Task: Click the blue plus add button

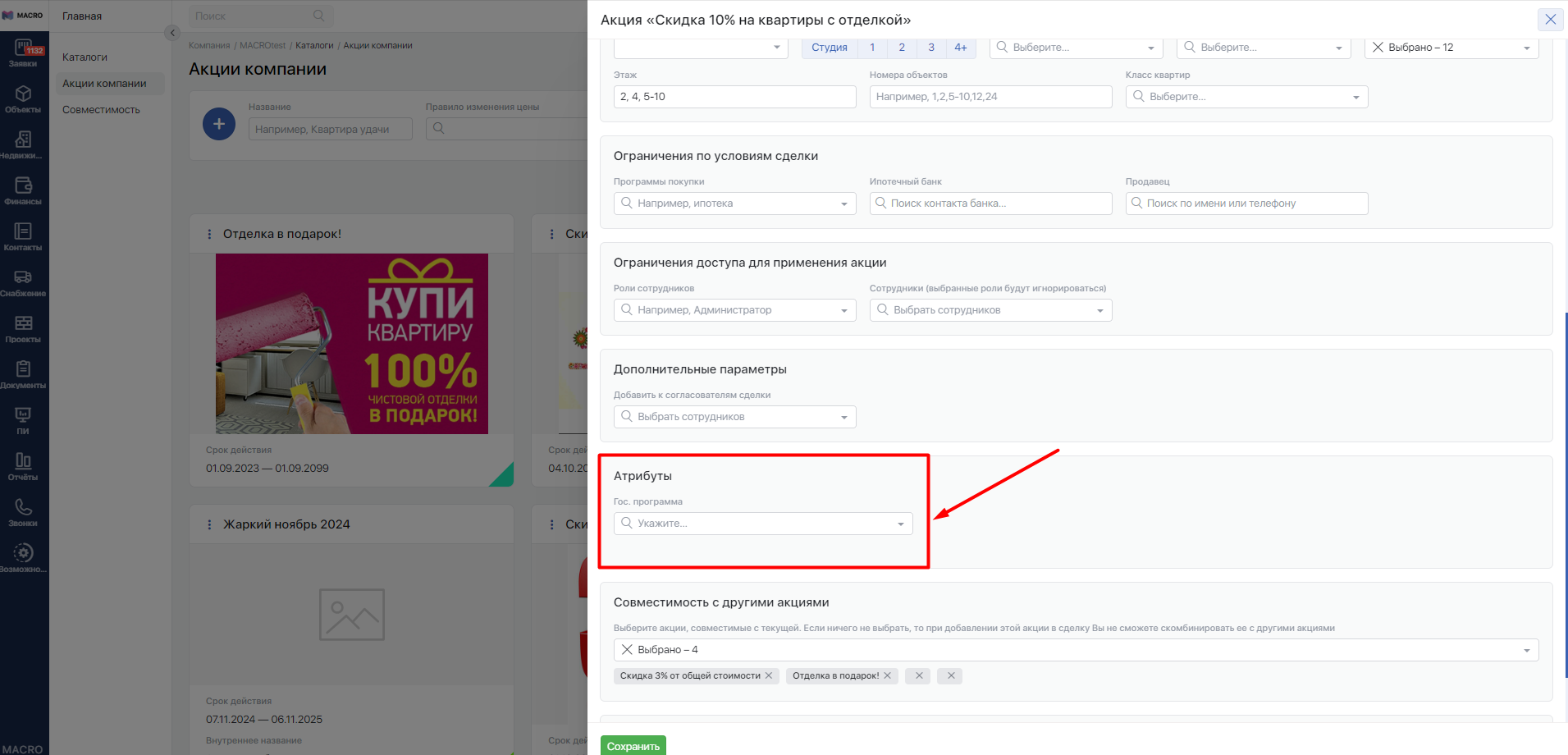Action: (x=218, y=124)
